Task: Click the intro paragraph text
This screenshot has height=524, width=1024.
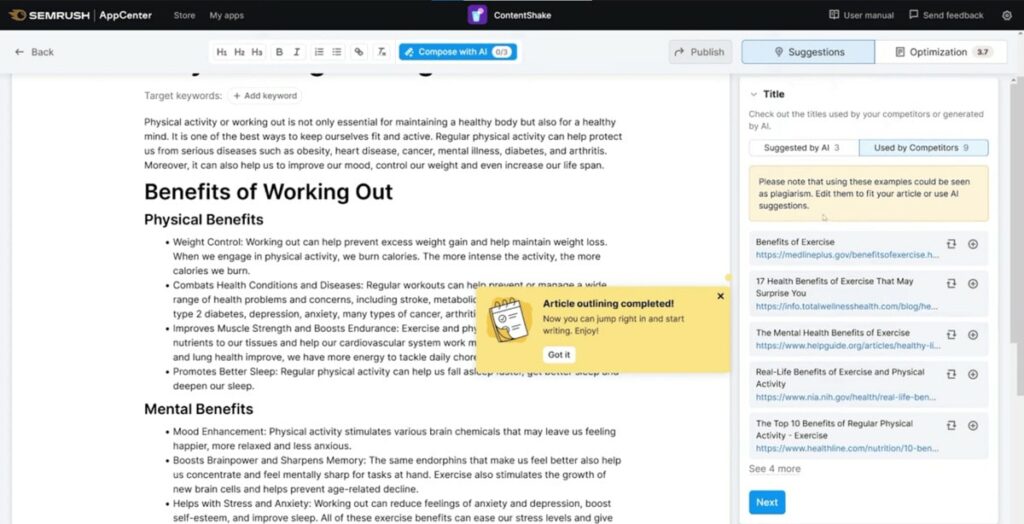Action: [383, 144]
